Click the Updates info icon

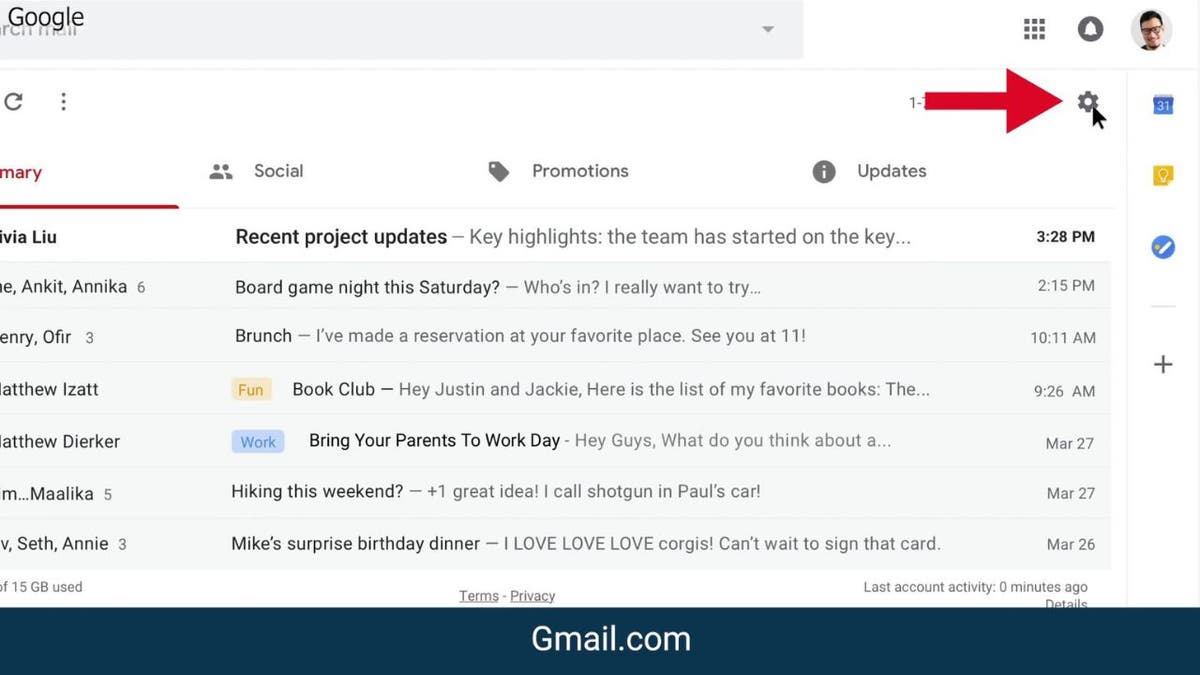[824, 172]
